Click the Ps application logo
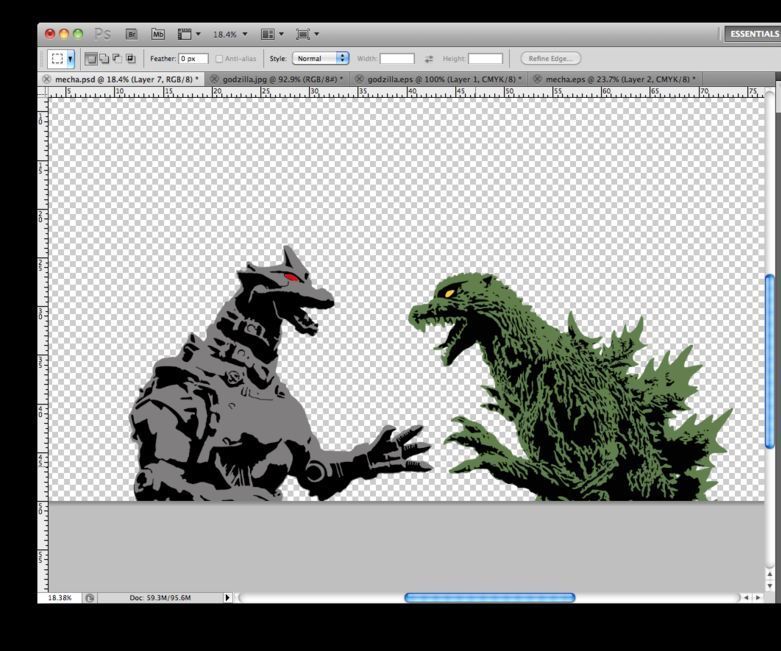781x651 pixels. pos(102,34)
